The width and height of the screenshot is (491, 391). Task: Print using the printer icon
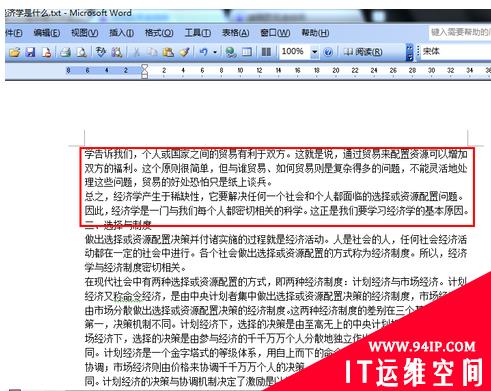65,52
